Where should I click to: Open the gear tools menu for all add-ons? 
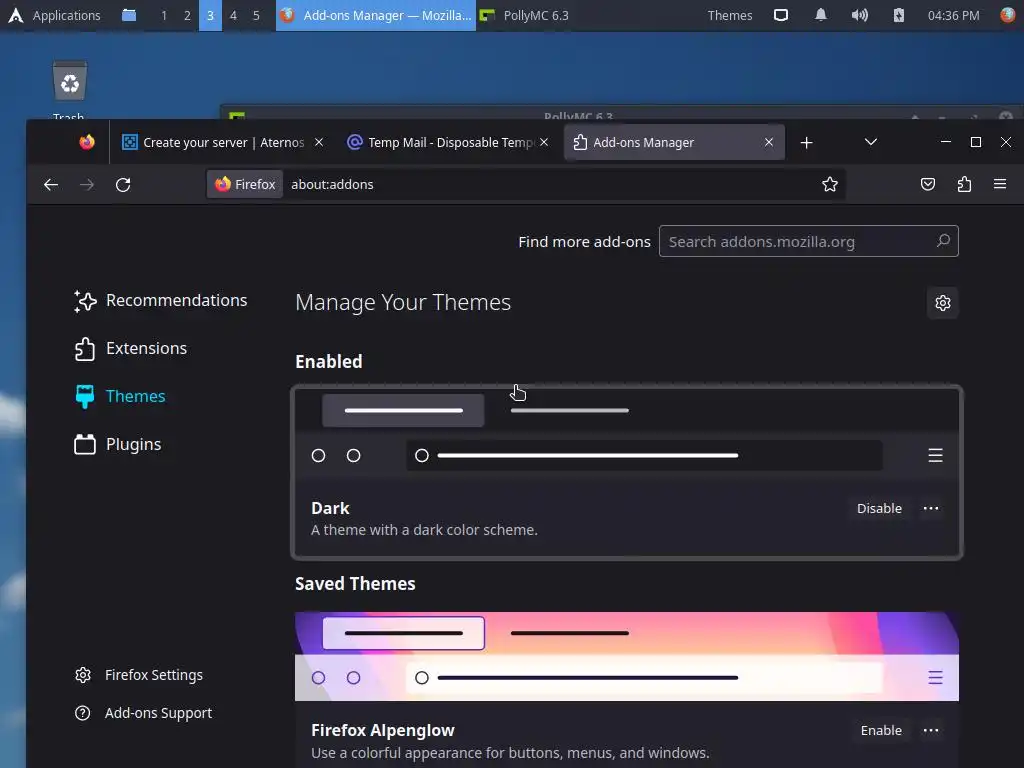[942, 303]
